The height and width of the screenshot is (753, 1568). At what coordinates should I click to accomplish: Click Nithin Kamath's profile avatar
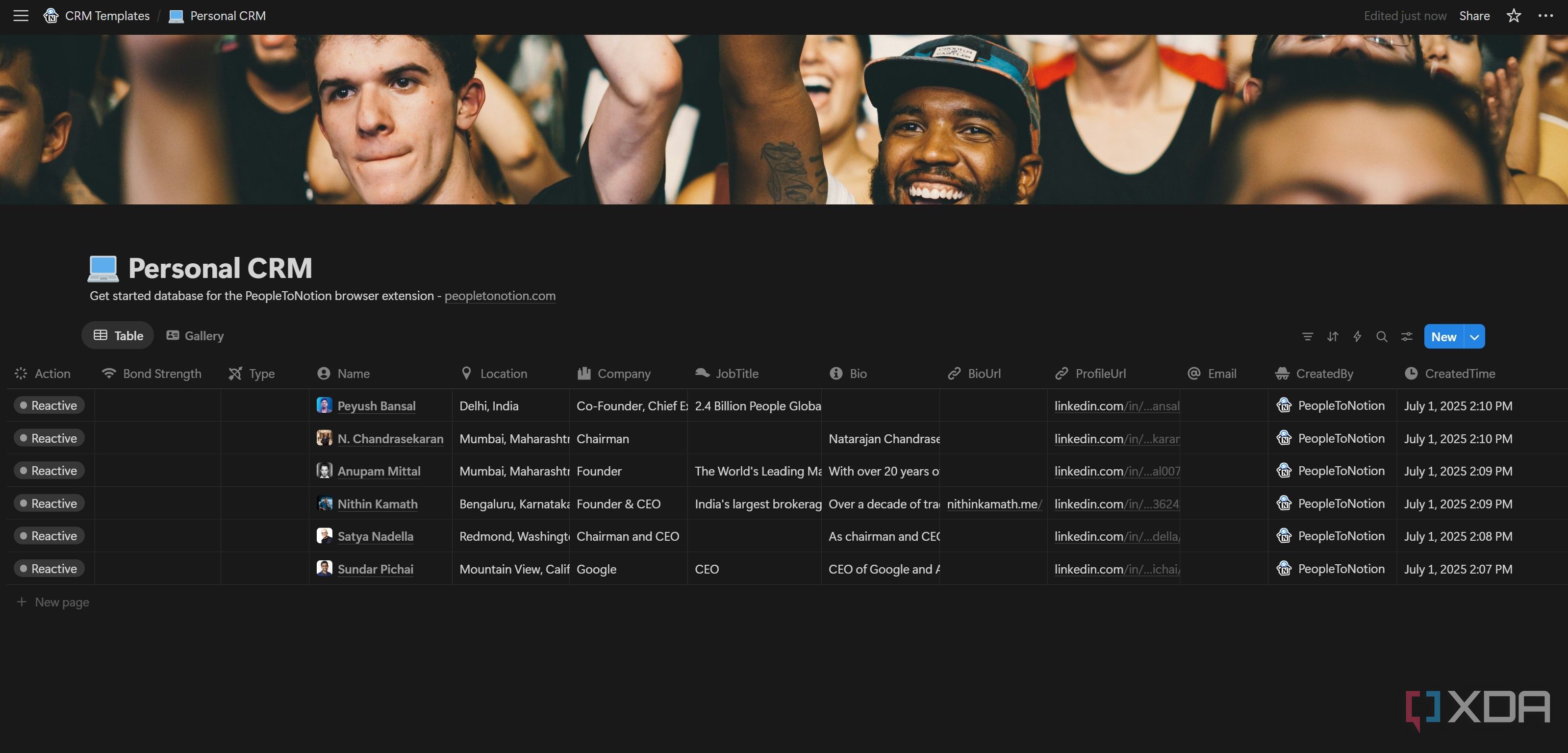(x=325, y=503)
